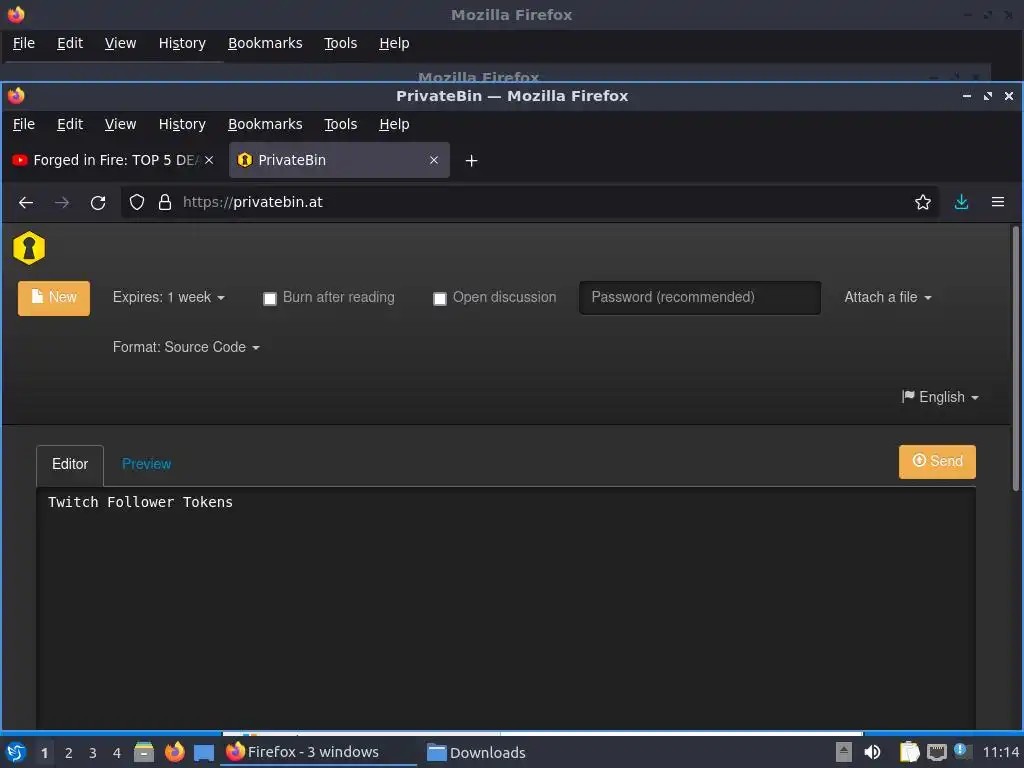Switch to Forged in Fire browser tab
The height and width of the screenshot is (768, 1024).
pyautogui.click(x=113, y=160)
